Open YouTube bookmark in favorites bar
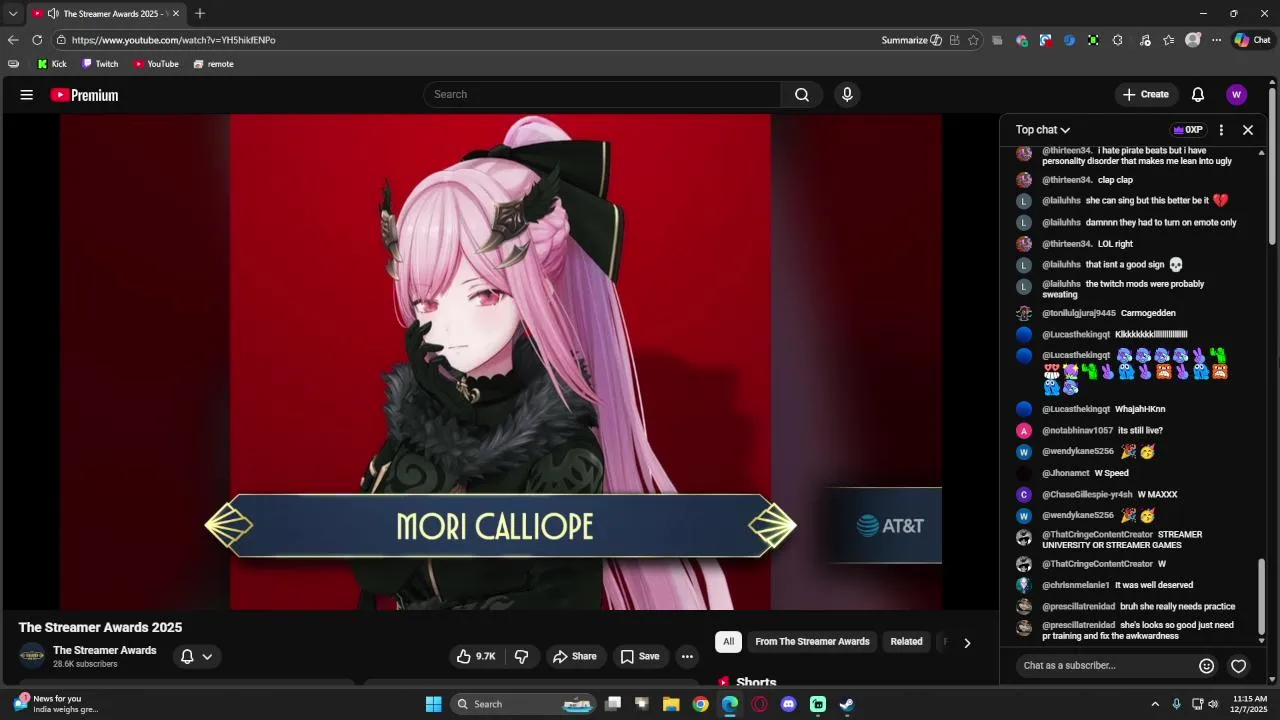Image resolution: width=1280 pixels, height=720 pixels. click(x=156, y=64)
